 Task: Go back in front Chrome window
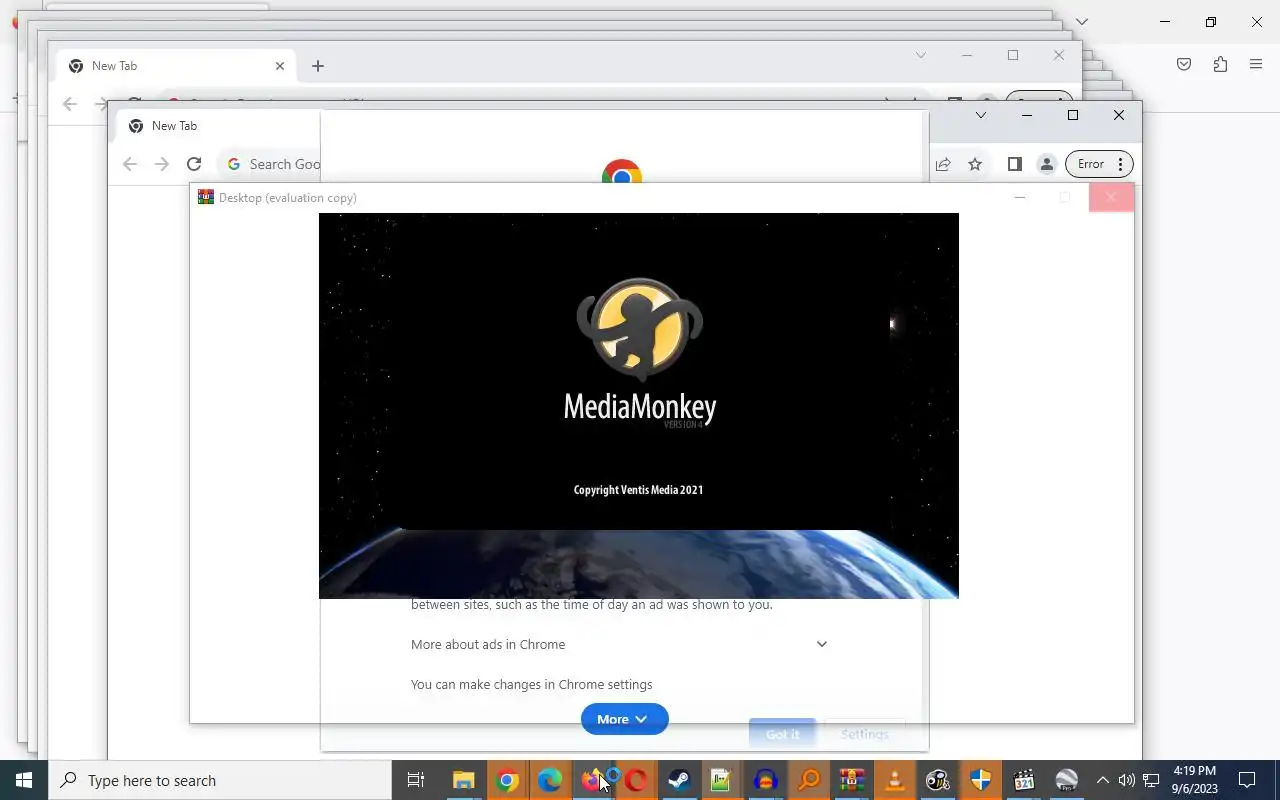(x=130, y=164)
